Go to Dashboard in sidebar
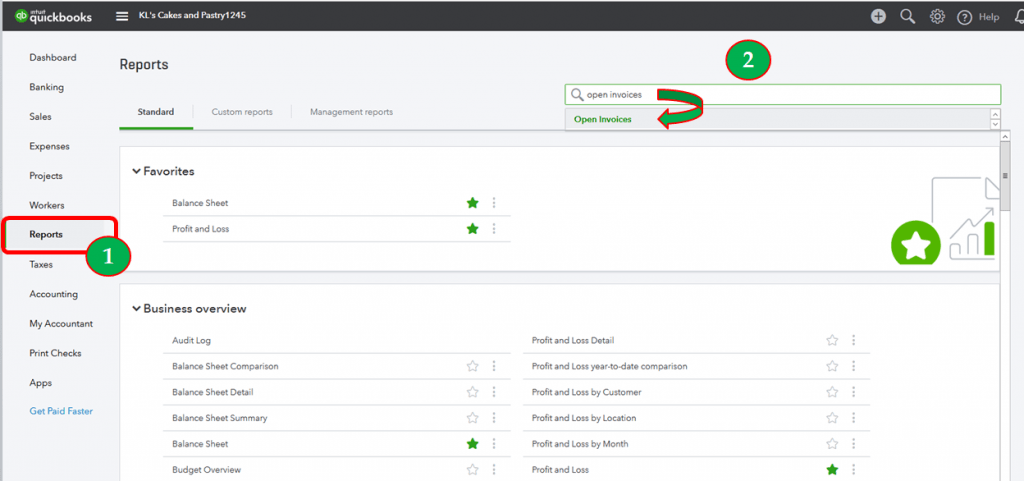The width and height of the screenshot is (1024, 481). pos(53,57)
